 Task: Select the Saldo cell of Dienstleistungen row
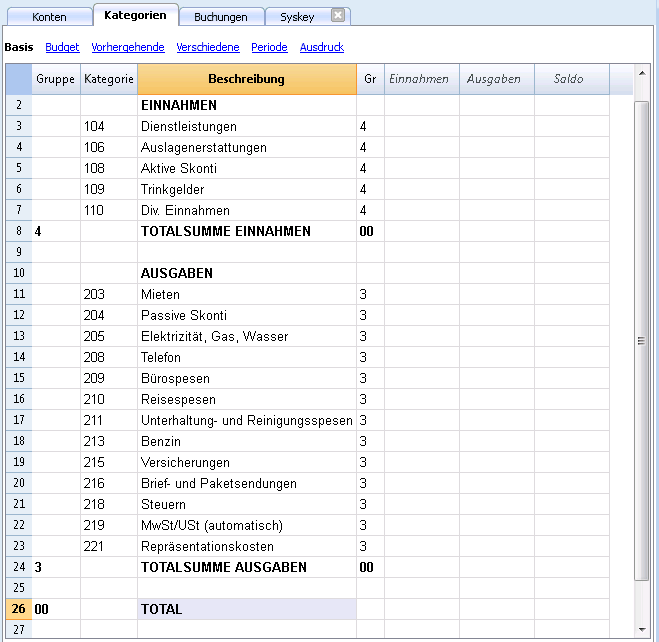click(572, 126)
